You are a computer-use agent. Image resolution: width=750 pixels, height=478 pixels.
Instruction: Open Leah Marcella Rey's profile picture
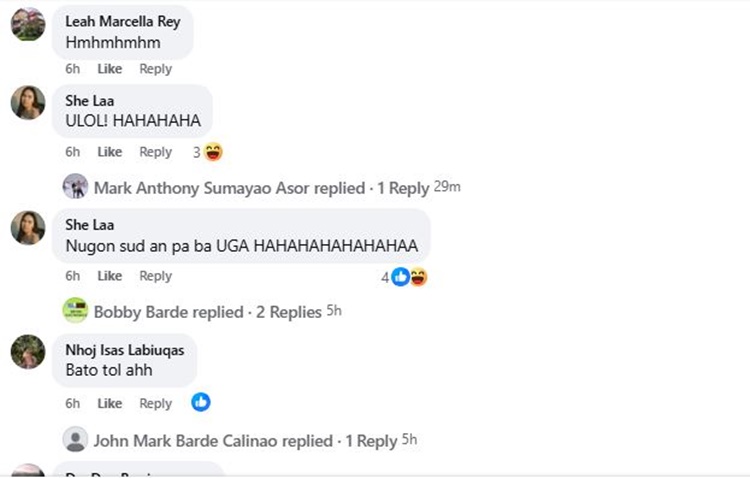pyautogui.click(x=27, y=24)
